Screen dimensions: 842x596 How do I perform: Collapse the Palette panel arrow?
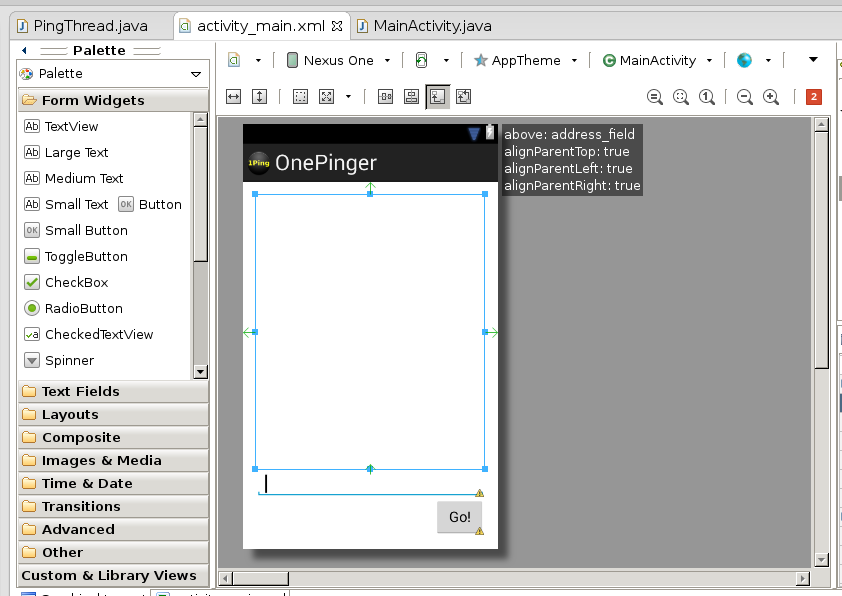24,50
